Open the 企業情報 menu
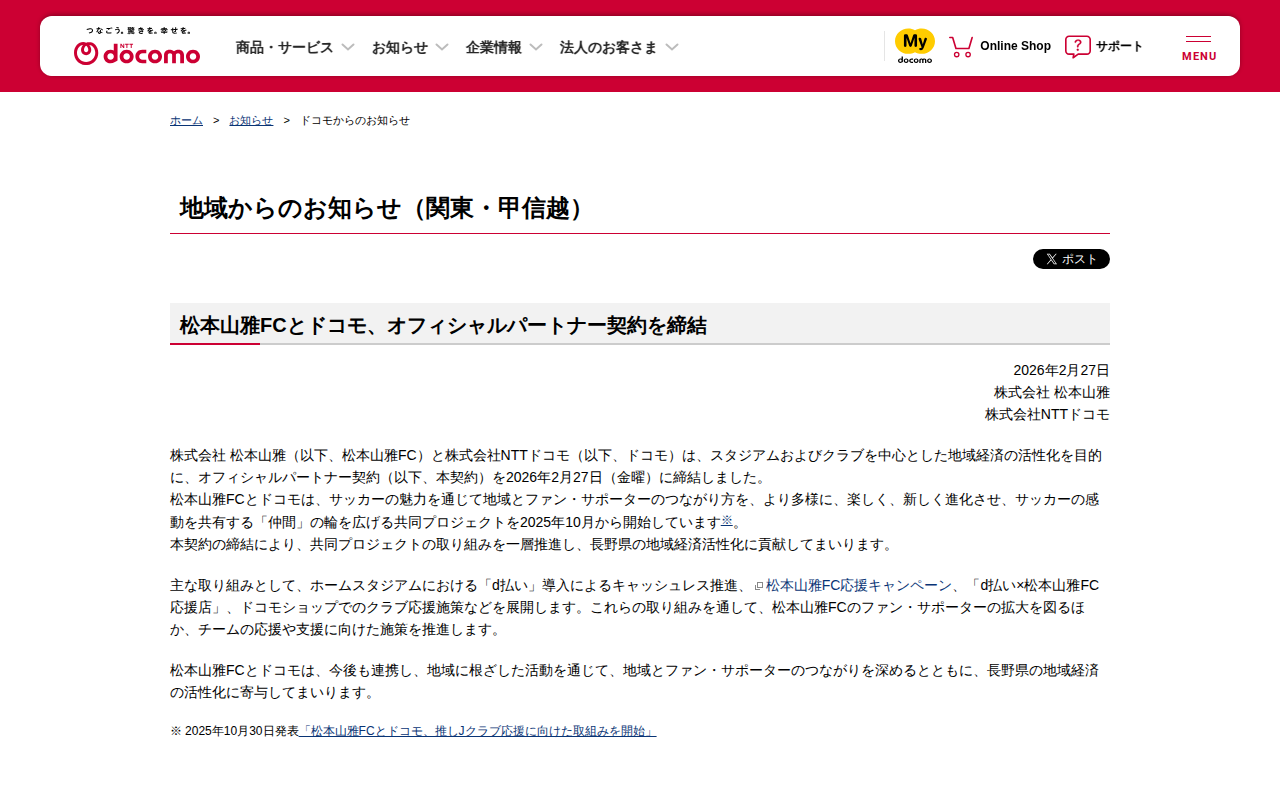Image resolution: width=1280 pixels, height=800 pixels. pyautogui.click(x=493, y=47)
